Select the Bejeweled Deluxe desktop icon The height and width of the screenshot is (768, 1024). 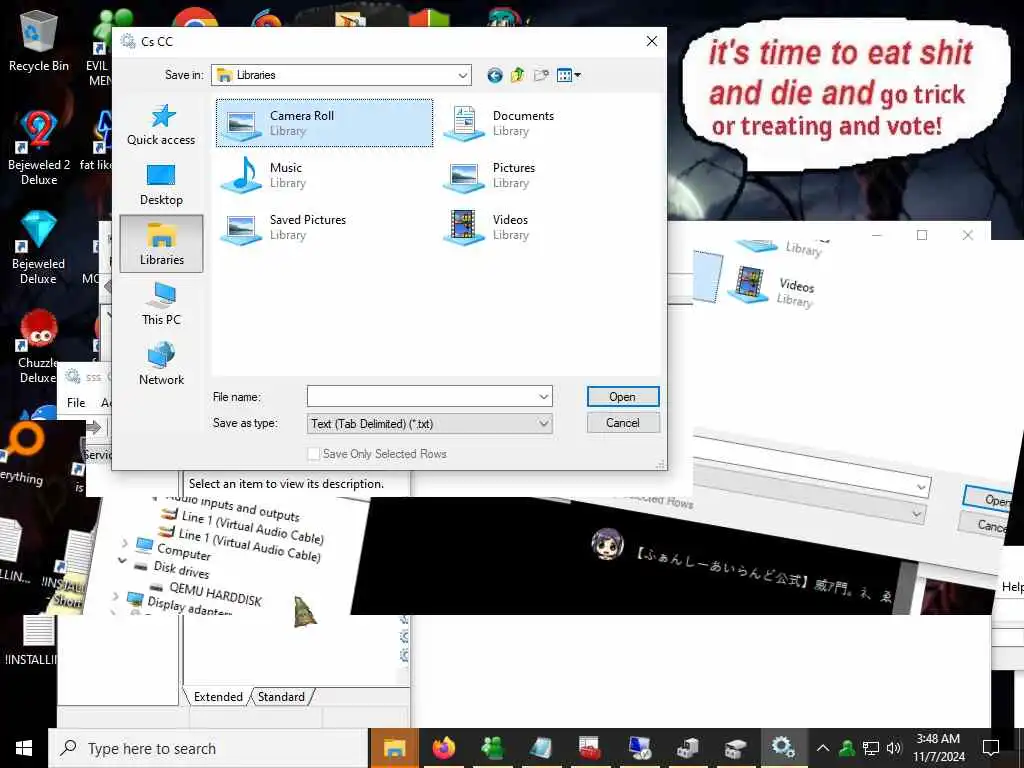[39, 247]
